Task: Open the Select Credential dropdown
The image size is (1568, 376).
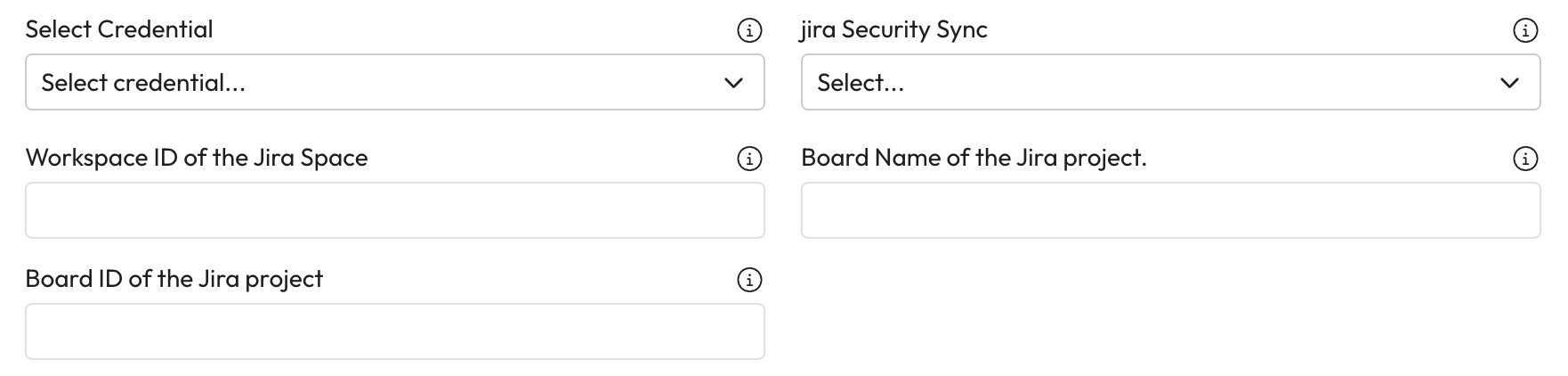Action: coord(394,83)
